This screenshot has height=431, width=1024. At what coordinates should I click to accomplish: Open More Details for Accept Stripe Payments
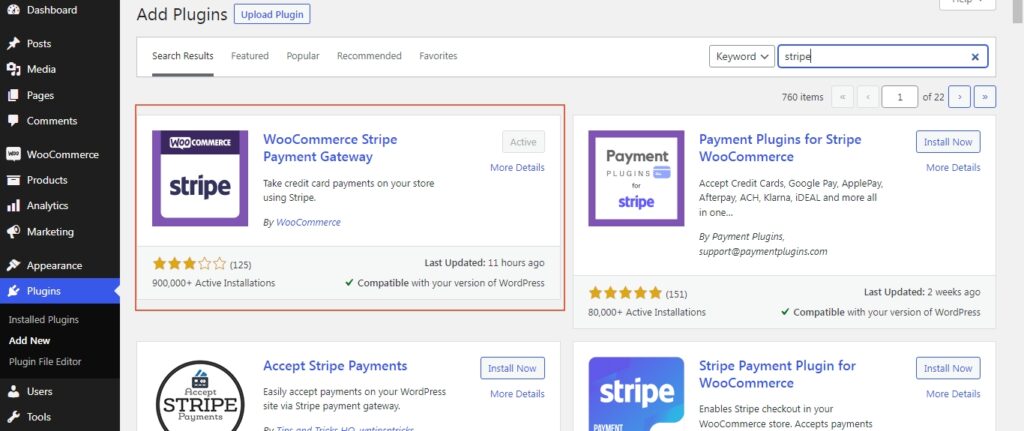(517, 394)
